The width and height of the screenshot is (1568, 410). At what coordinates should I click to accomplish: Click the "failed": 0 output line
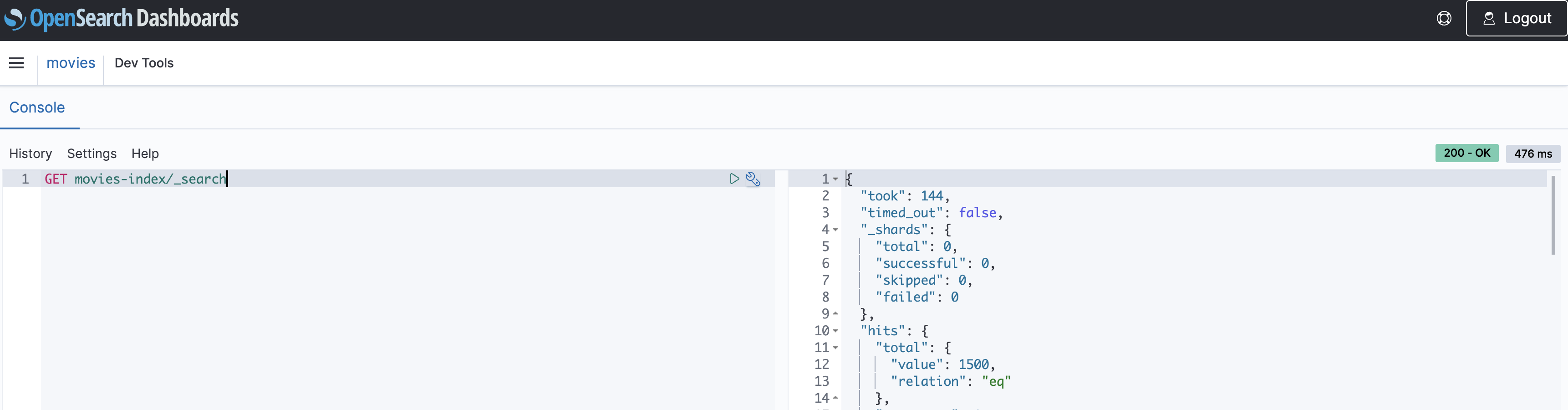916,297
